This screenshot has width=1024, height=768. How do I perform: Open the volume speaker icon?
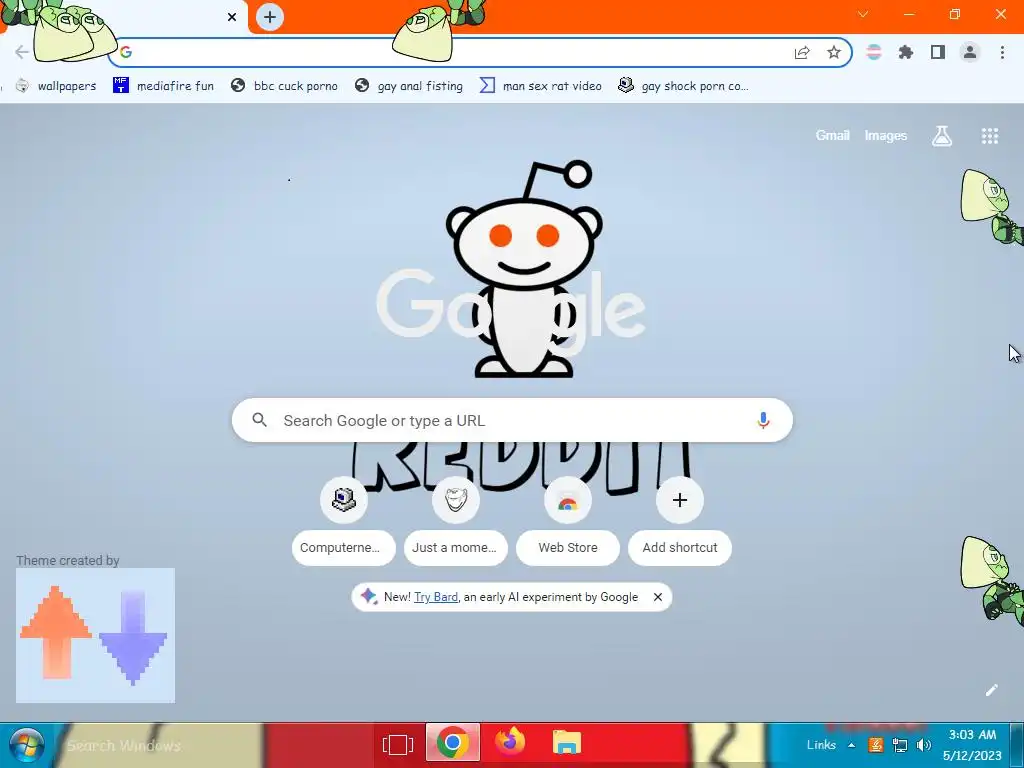point(923,745)
